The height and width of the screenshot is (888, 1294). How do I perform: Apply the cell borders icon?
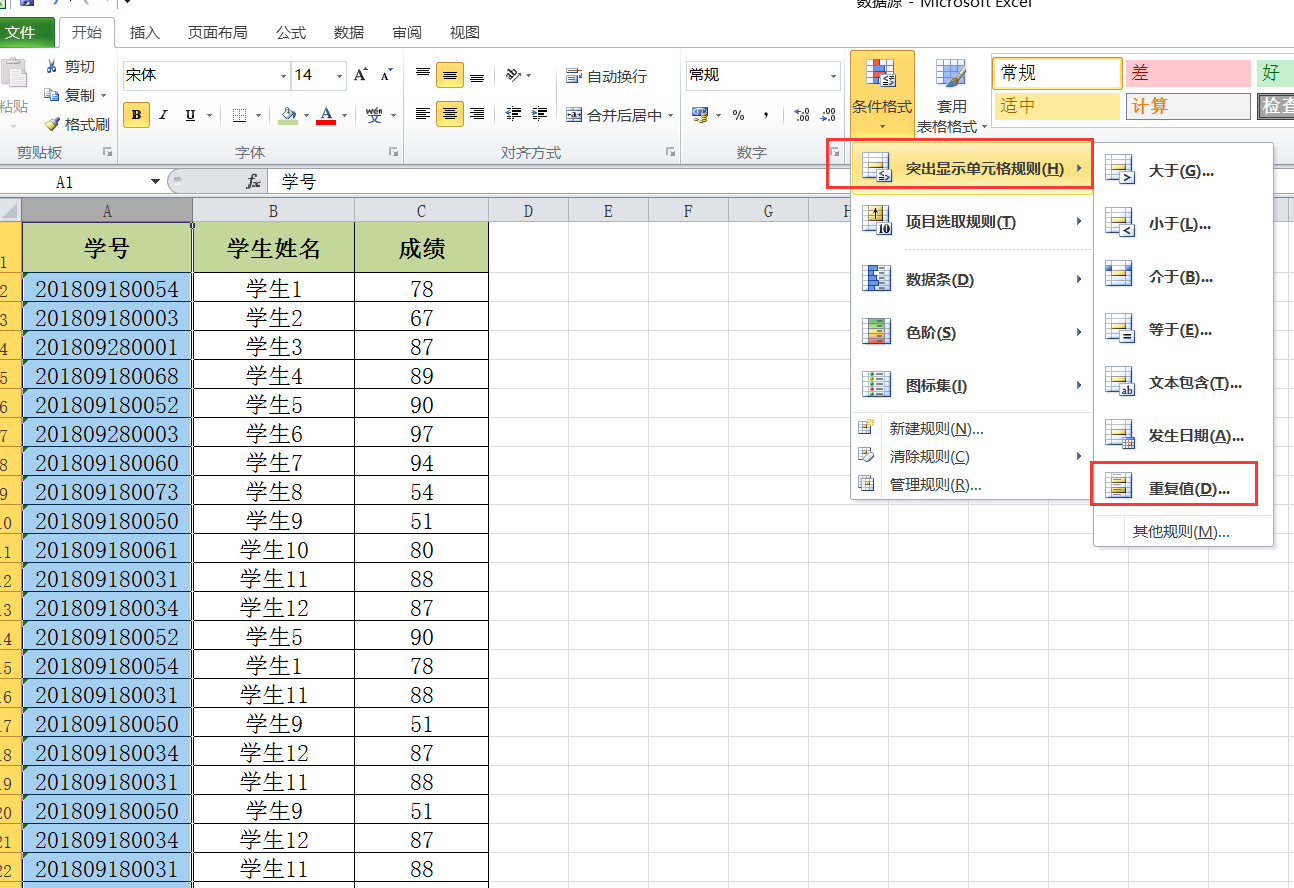coord(239,115)
